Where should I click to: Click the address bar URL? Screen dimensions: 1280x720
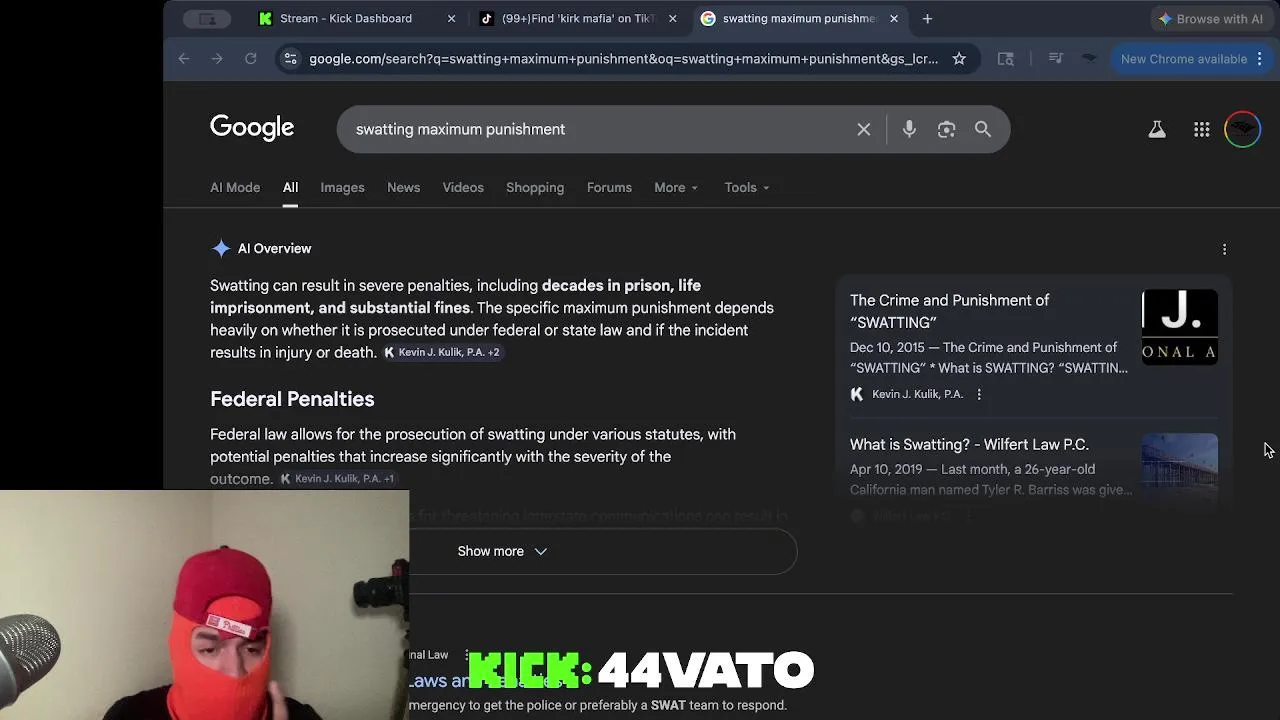click(x=623, y=59)
